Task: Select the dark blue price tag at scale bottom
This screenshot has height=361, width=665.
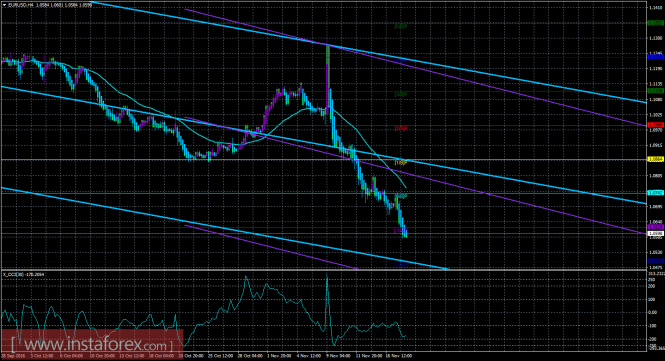Action: pyautogui.click(x=656, y=261)
